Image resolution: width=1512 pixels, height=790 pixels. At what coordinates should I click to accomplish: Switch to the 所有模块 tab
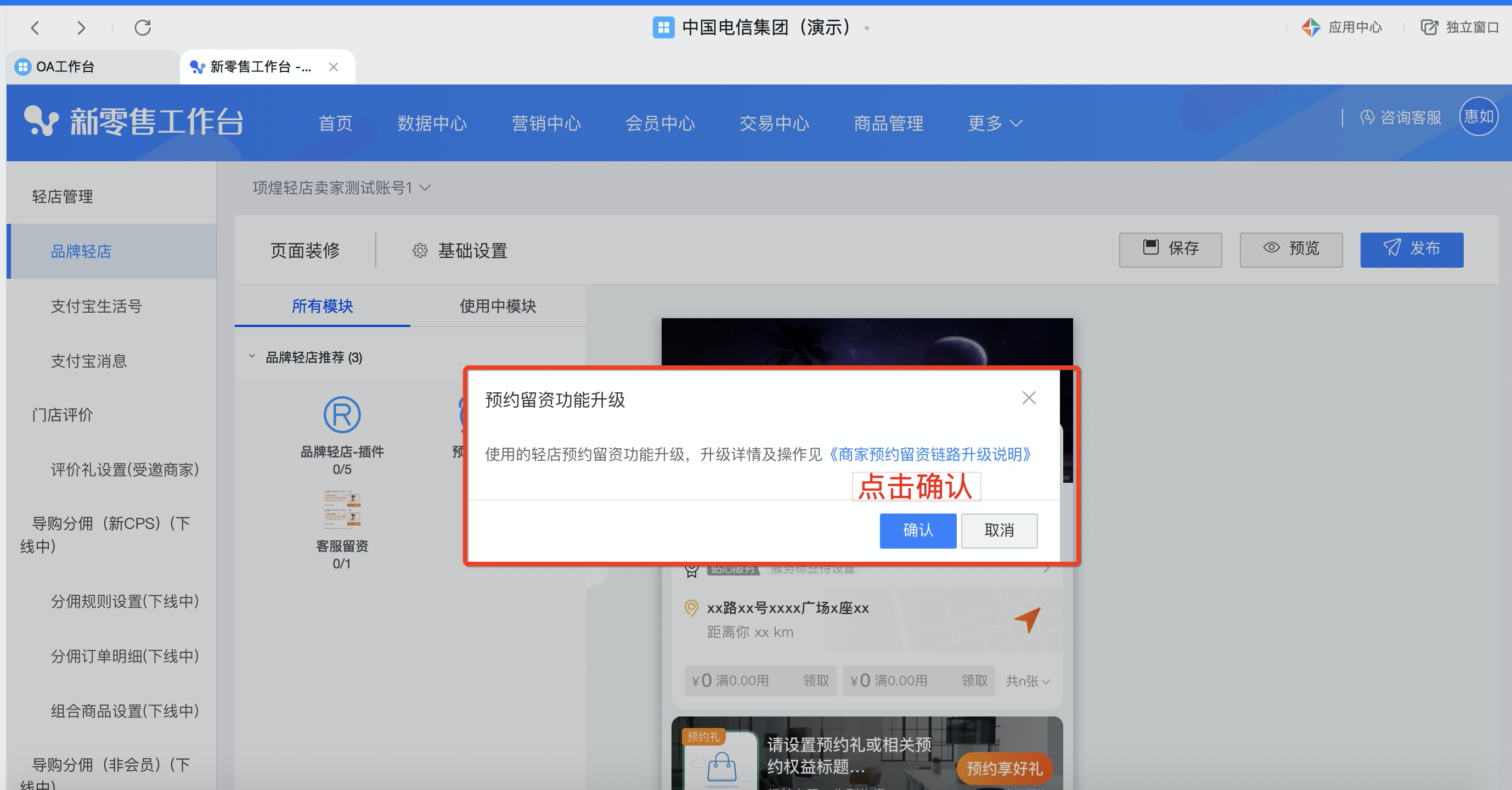click(322, 306)
